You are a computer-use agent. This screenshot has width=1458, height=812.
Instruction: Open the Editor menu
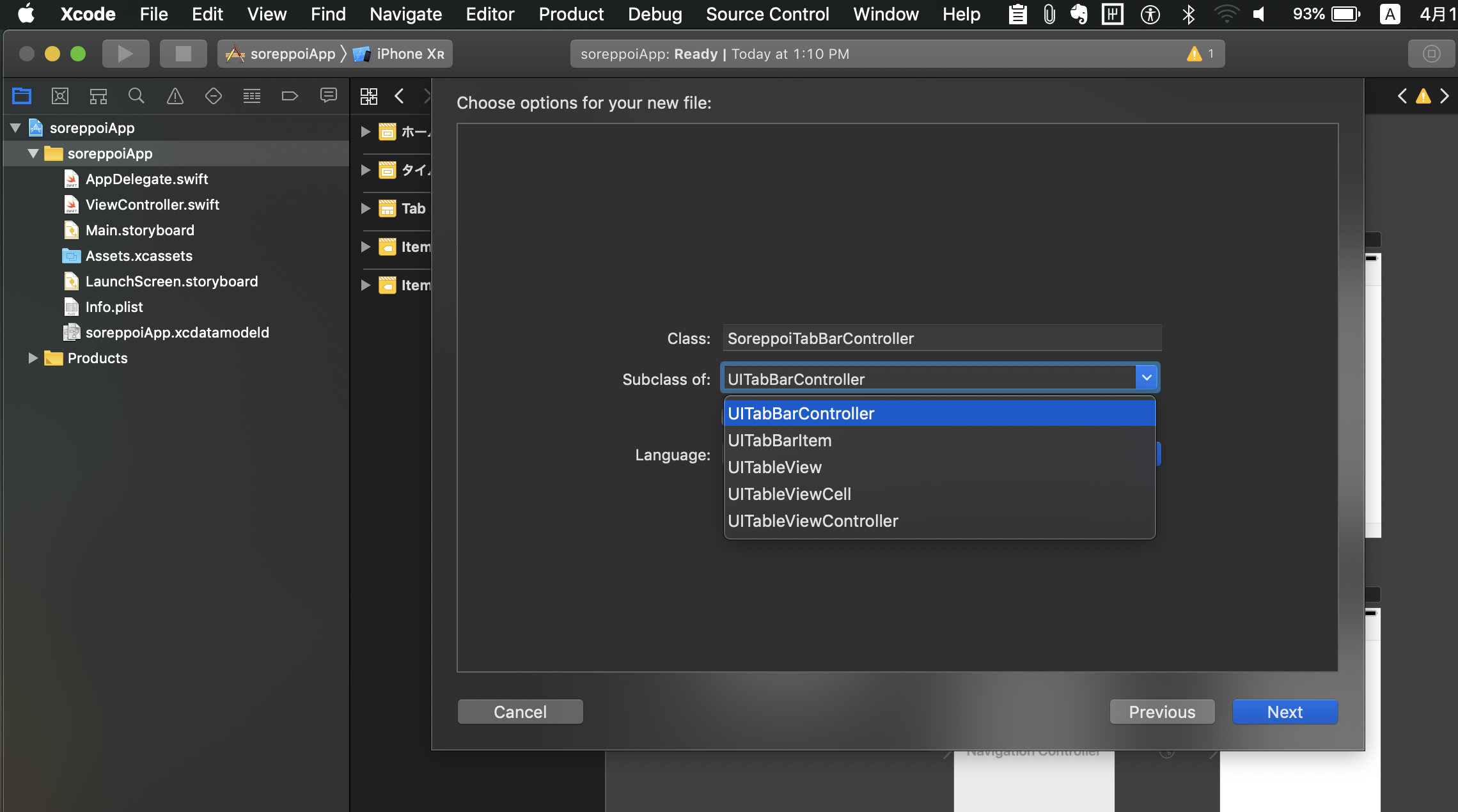tap(489, 14)
